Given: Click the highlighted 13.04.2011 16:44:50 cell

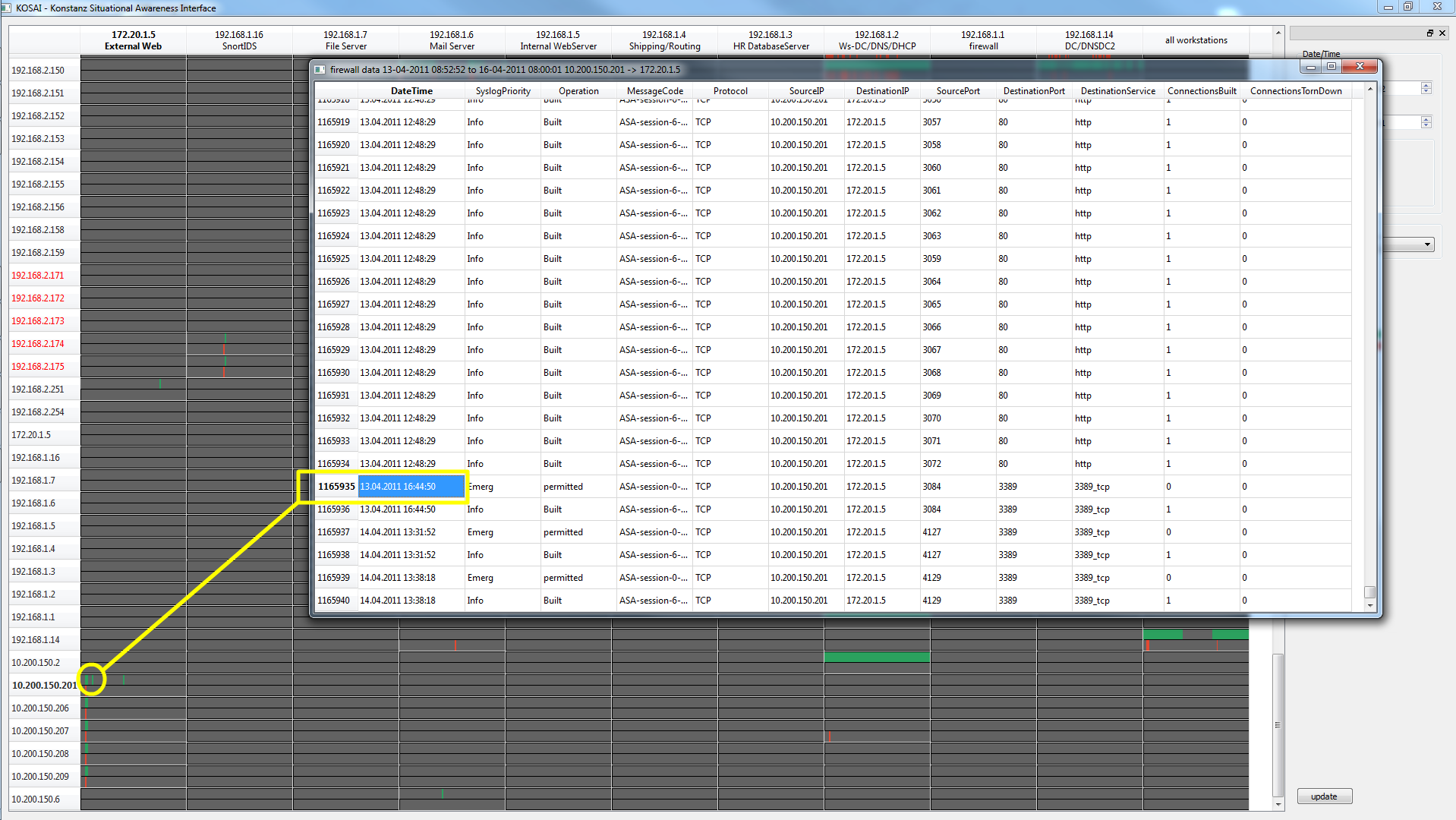Looking at the screenshot, I should 411,487.
